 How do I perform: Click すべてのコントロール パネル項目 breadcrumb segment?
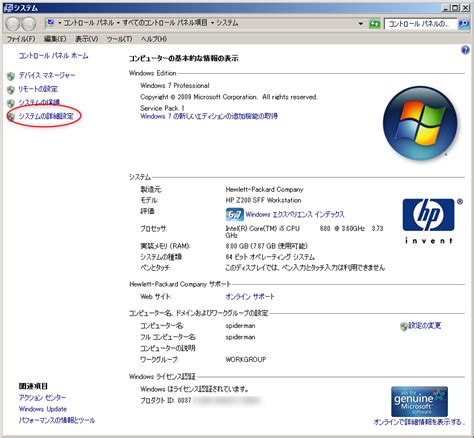[x=165, y=23]
